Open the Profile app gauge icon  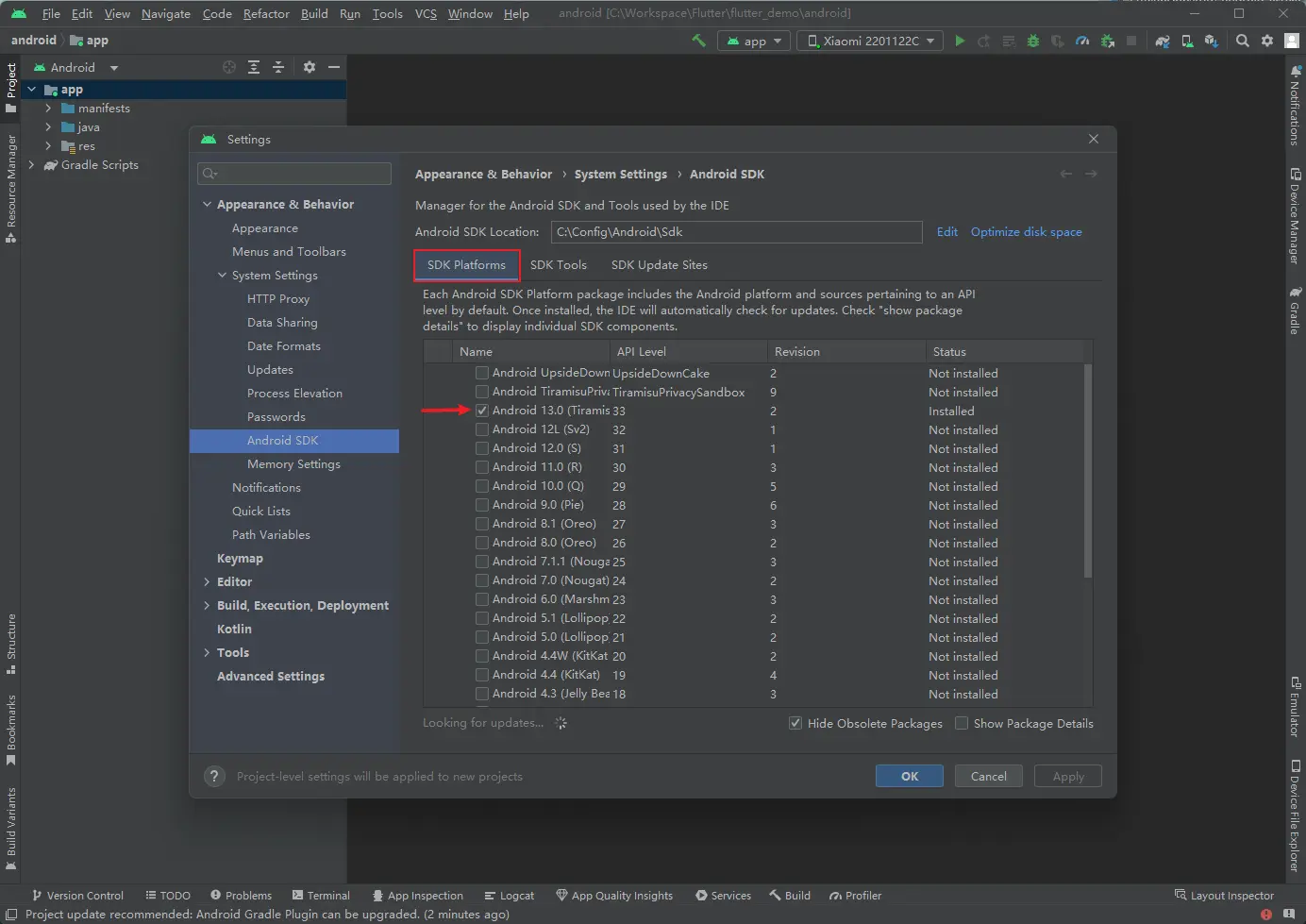[x=1082, y=41]
